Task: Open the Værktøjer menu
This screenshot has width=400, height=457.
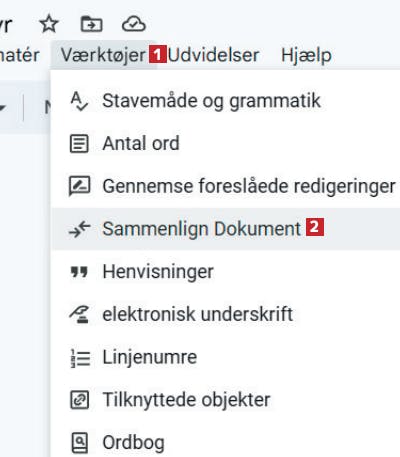Action: pos(103,55)
